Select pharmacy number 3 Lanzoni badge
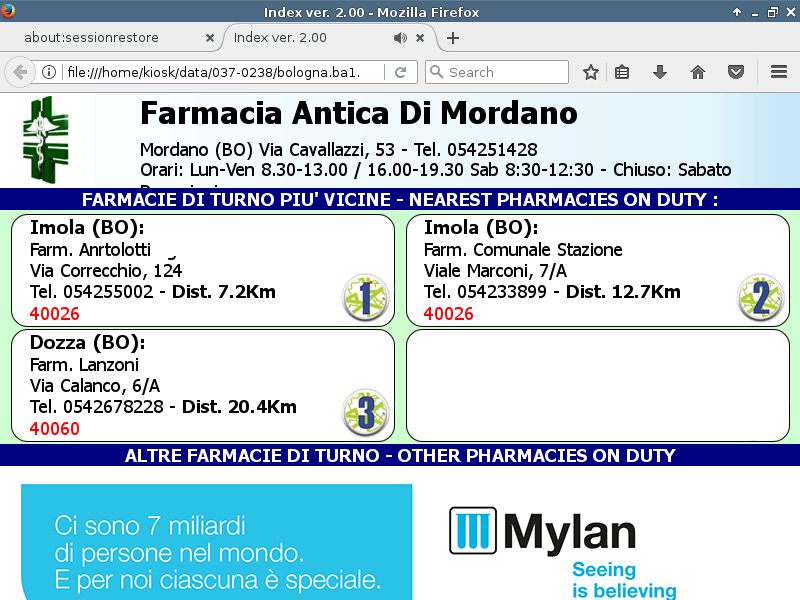800x600 pixels. pos(365,412)
